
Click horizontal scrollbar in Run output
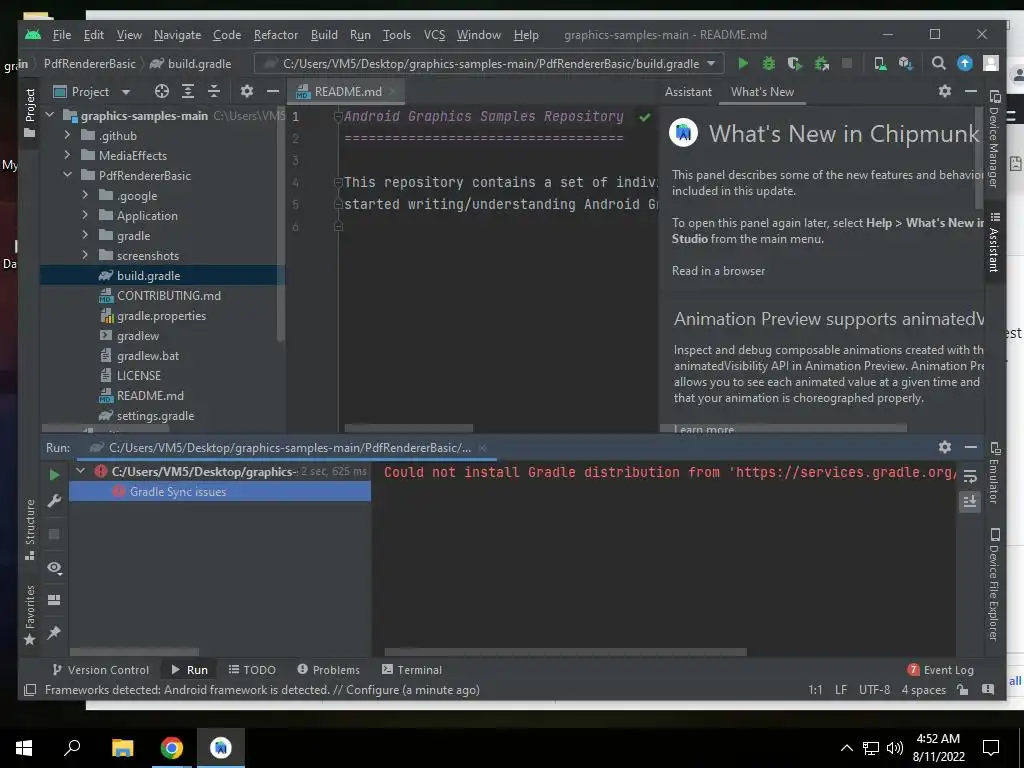(x=565, y=652)
